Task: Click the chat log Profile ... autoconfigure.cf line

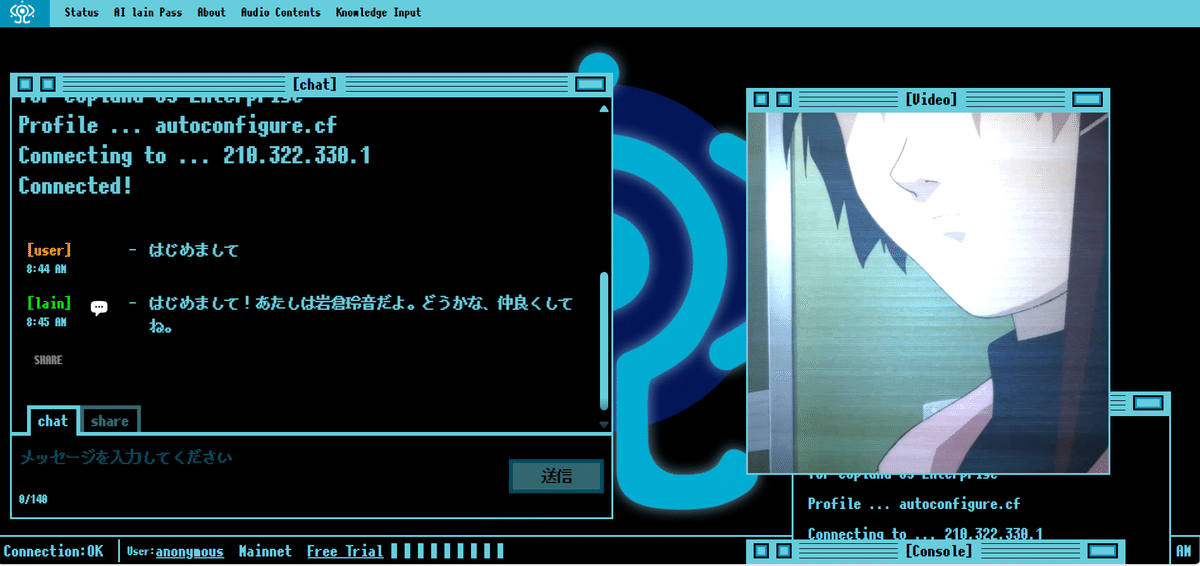Action: tap(178, 126)
